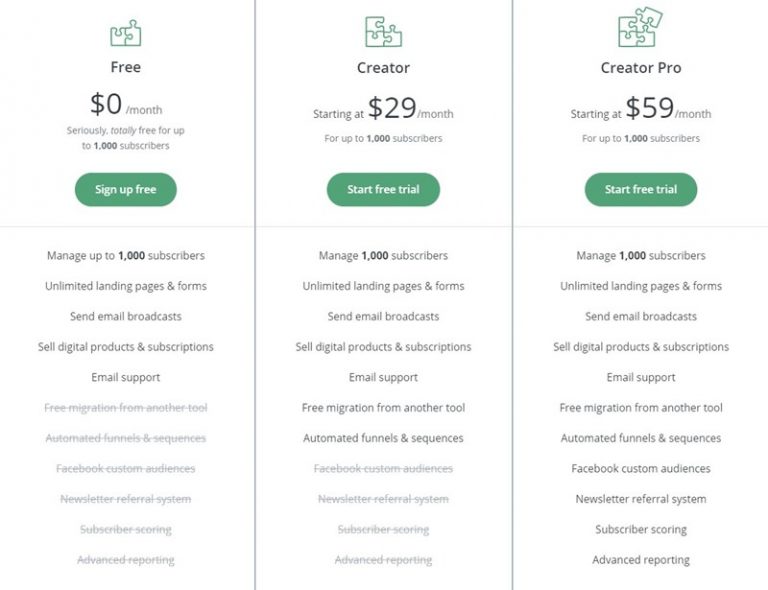Click the Creator plan puzzle icon

point(383,32)
